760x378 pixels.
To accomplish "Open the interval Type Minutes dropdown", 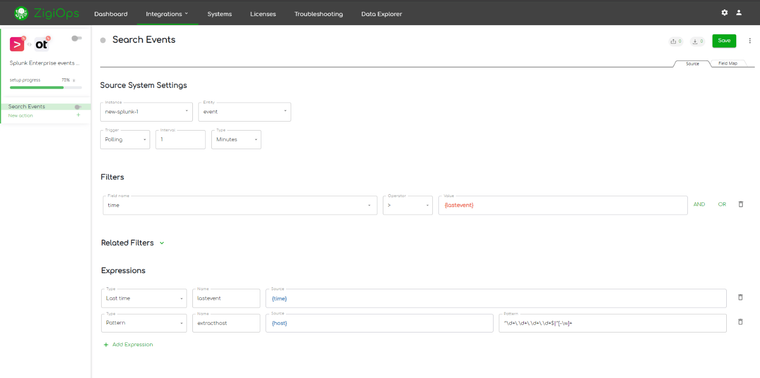I will 236,140.
